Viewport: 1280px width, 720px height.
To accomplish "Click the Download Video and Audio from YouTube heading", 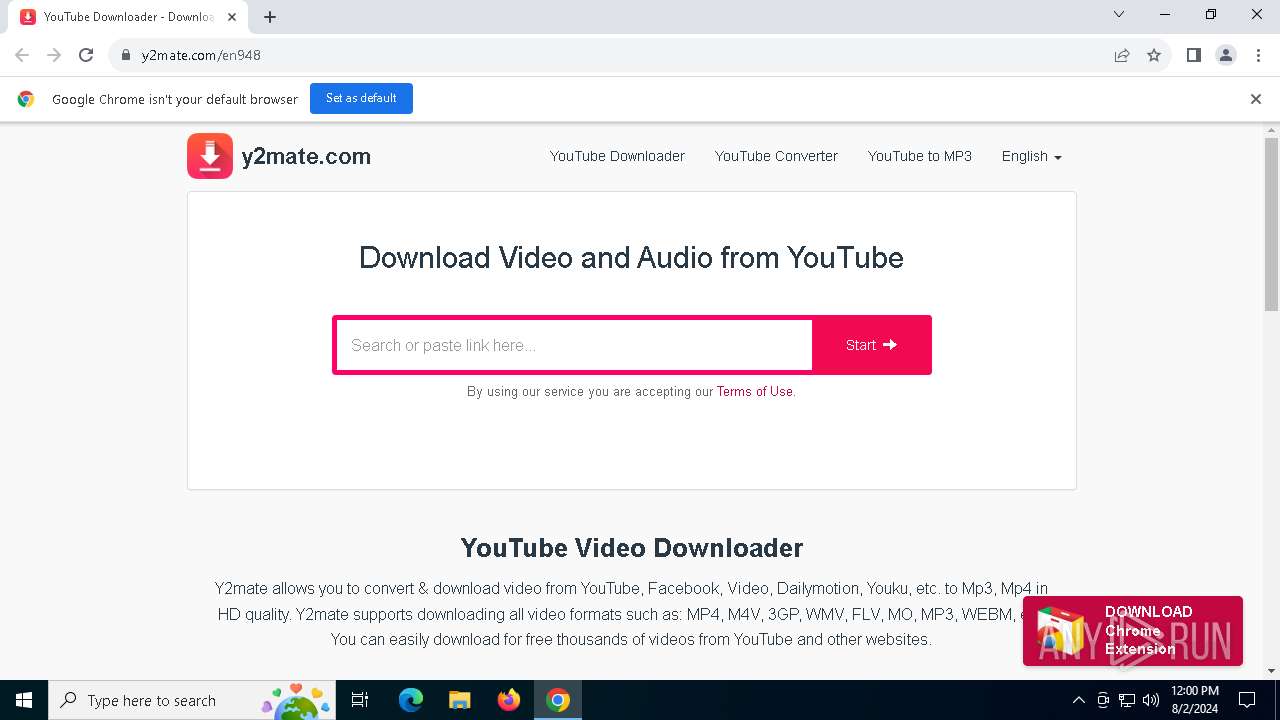I will (631, 257).
